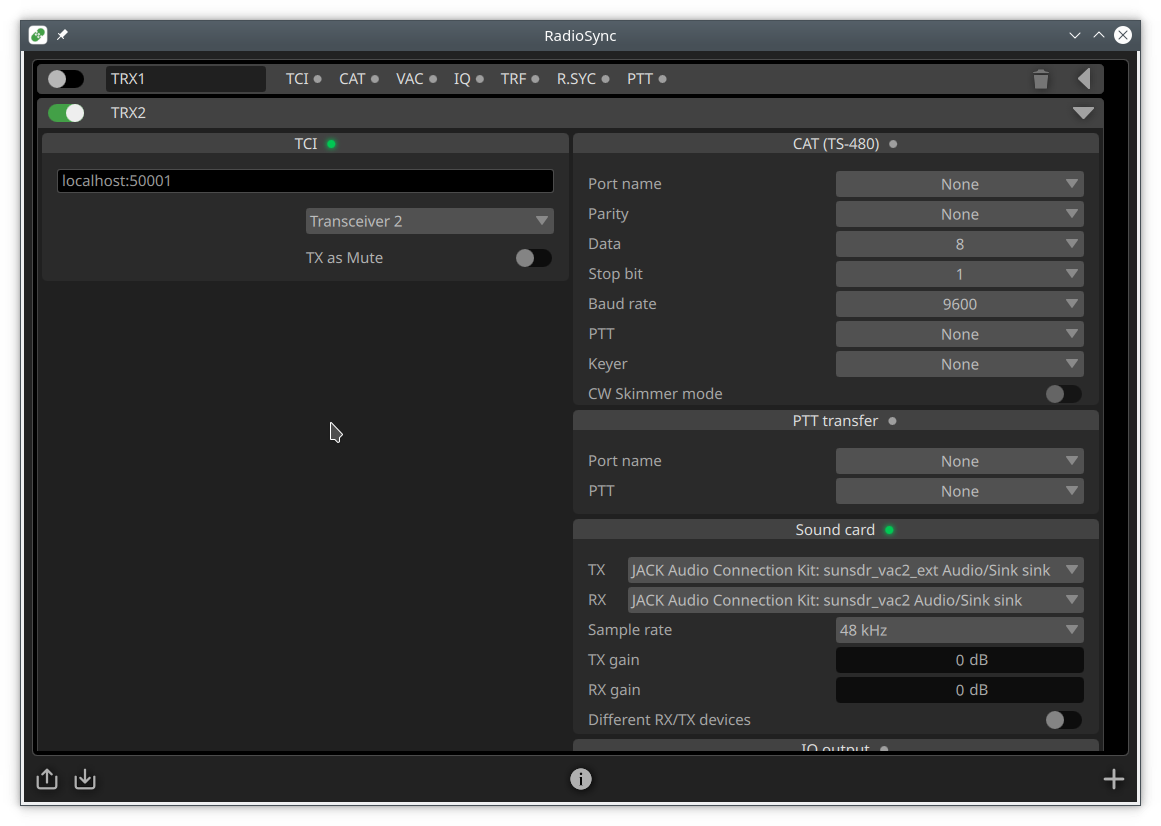Image resolution: width=1161 pixels, height=826 pixels.
Task: Disable the TRX2 toggle switch
Action: 66,113
